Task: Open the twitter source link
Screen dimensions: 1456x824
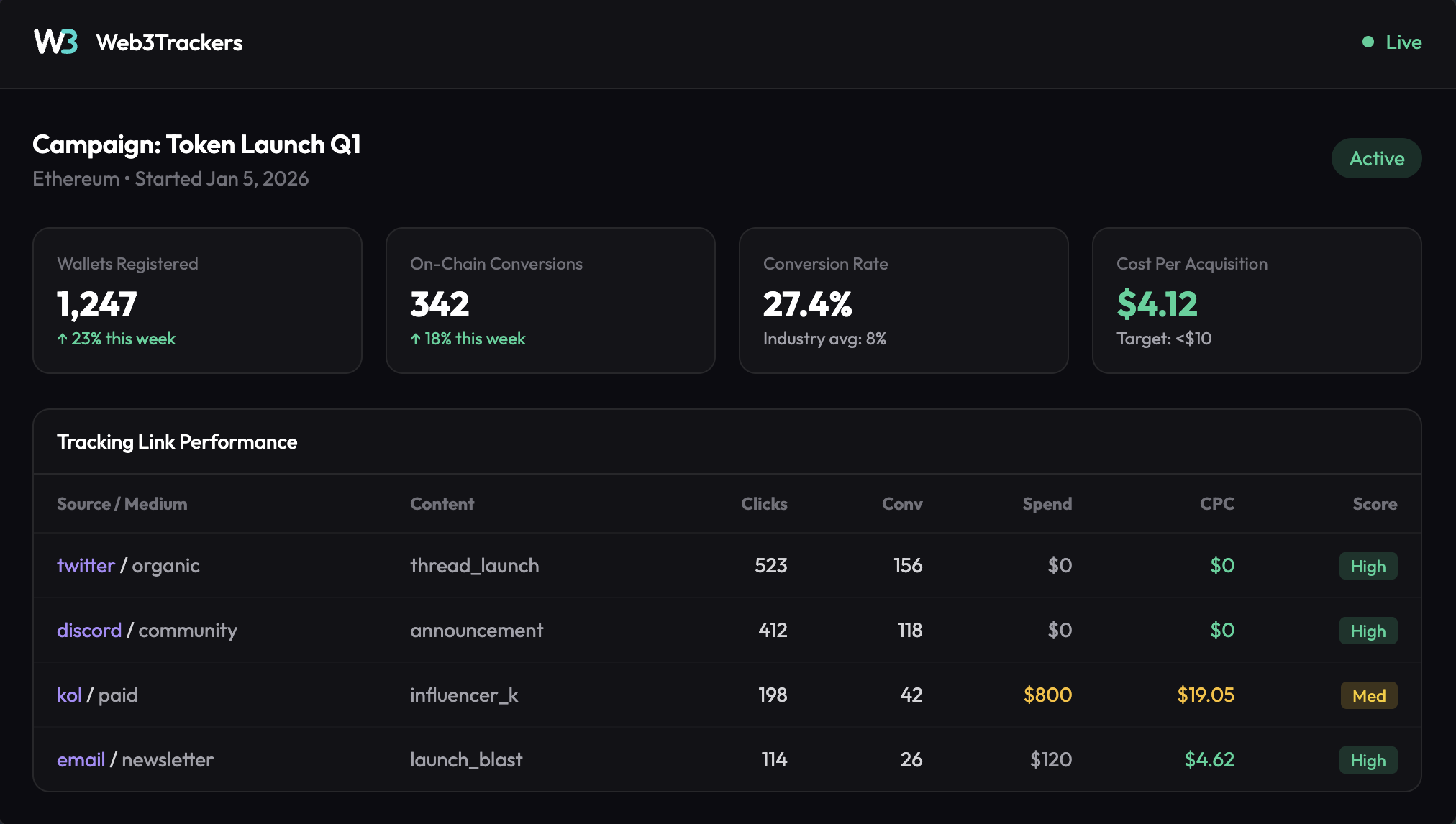Action: 86,566
